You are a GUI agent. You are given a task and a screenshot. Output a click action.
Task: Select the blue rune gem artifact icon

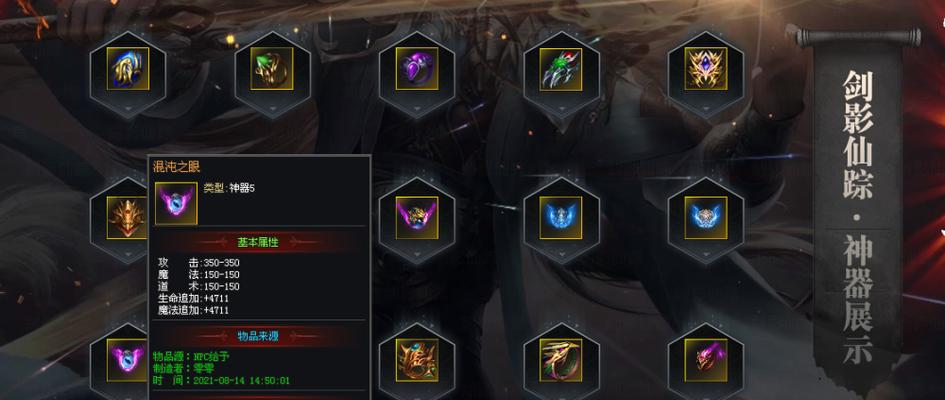(x=128, y=69)
